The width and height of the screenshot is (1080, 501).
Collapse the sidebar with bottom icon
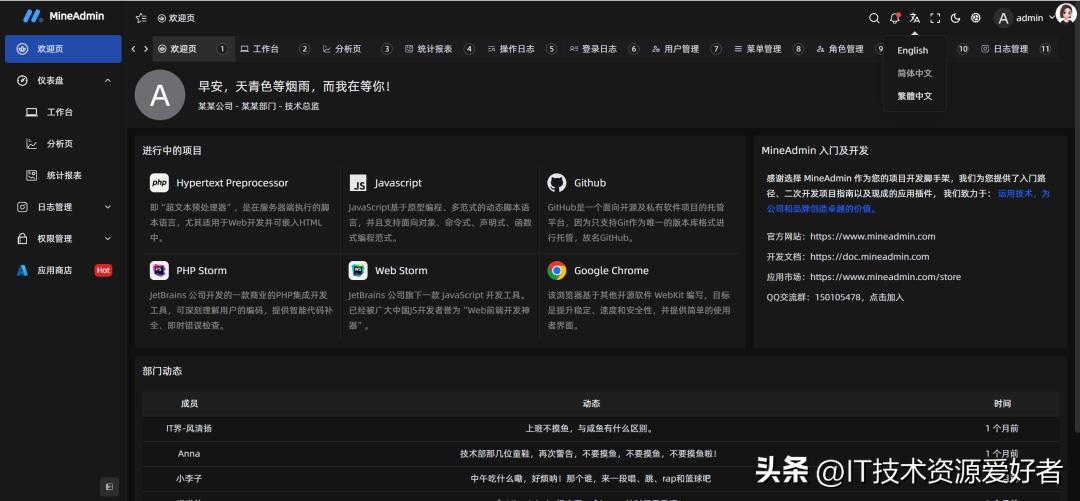click(x=110, y=487)
